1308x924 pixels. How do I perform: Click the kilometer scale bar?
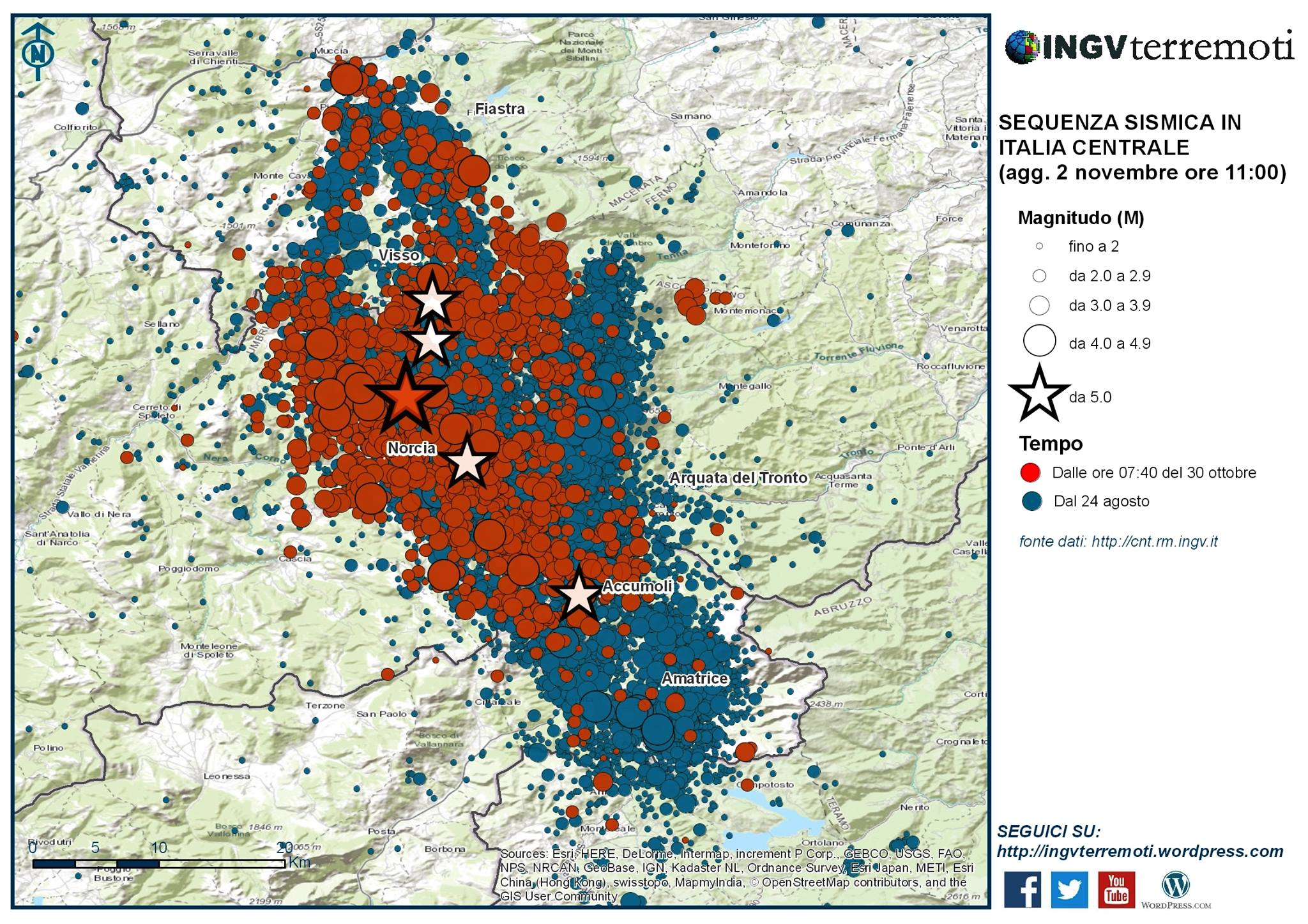pyautogui.click(x=158, y=863)
